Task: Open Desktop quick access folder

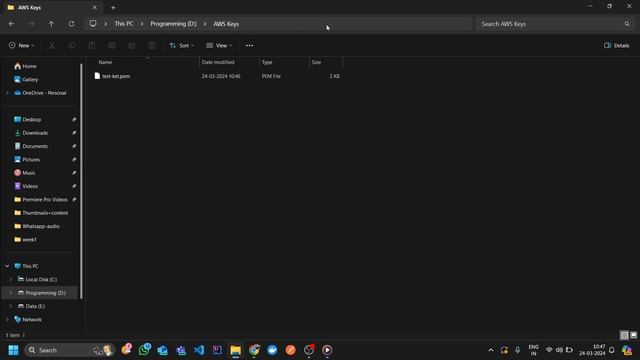Action: (x=31, y=120)
